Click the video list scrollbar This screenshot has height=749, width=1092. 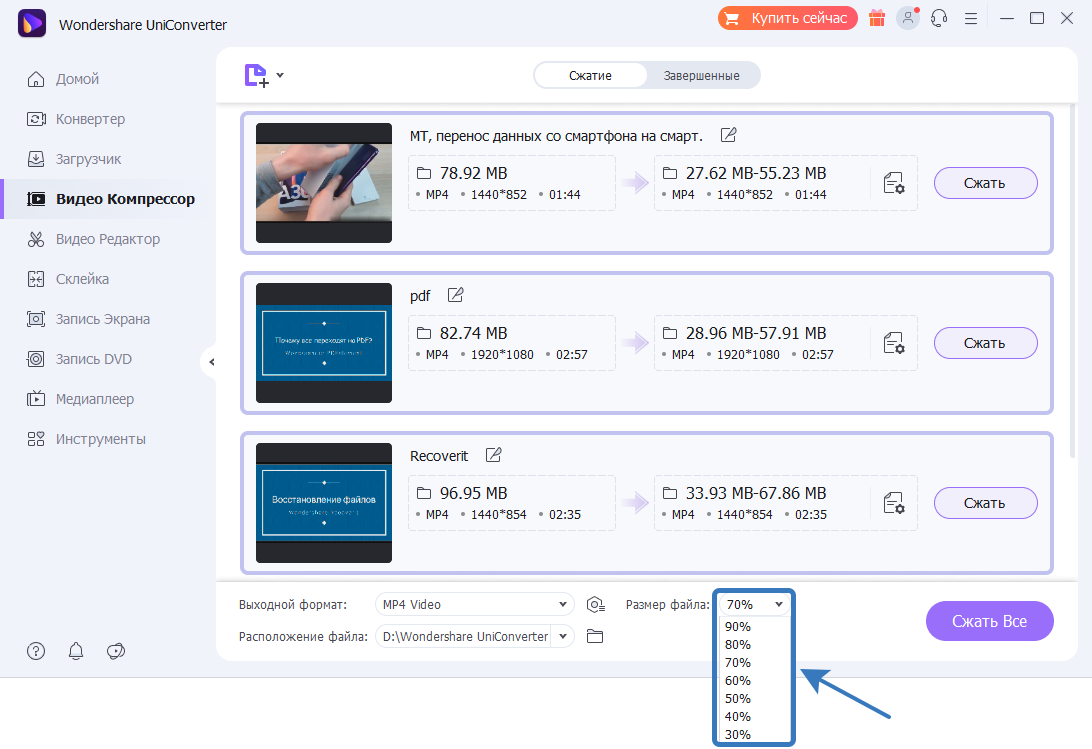click(x=1072, y=282)
